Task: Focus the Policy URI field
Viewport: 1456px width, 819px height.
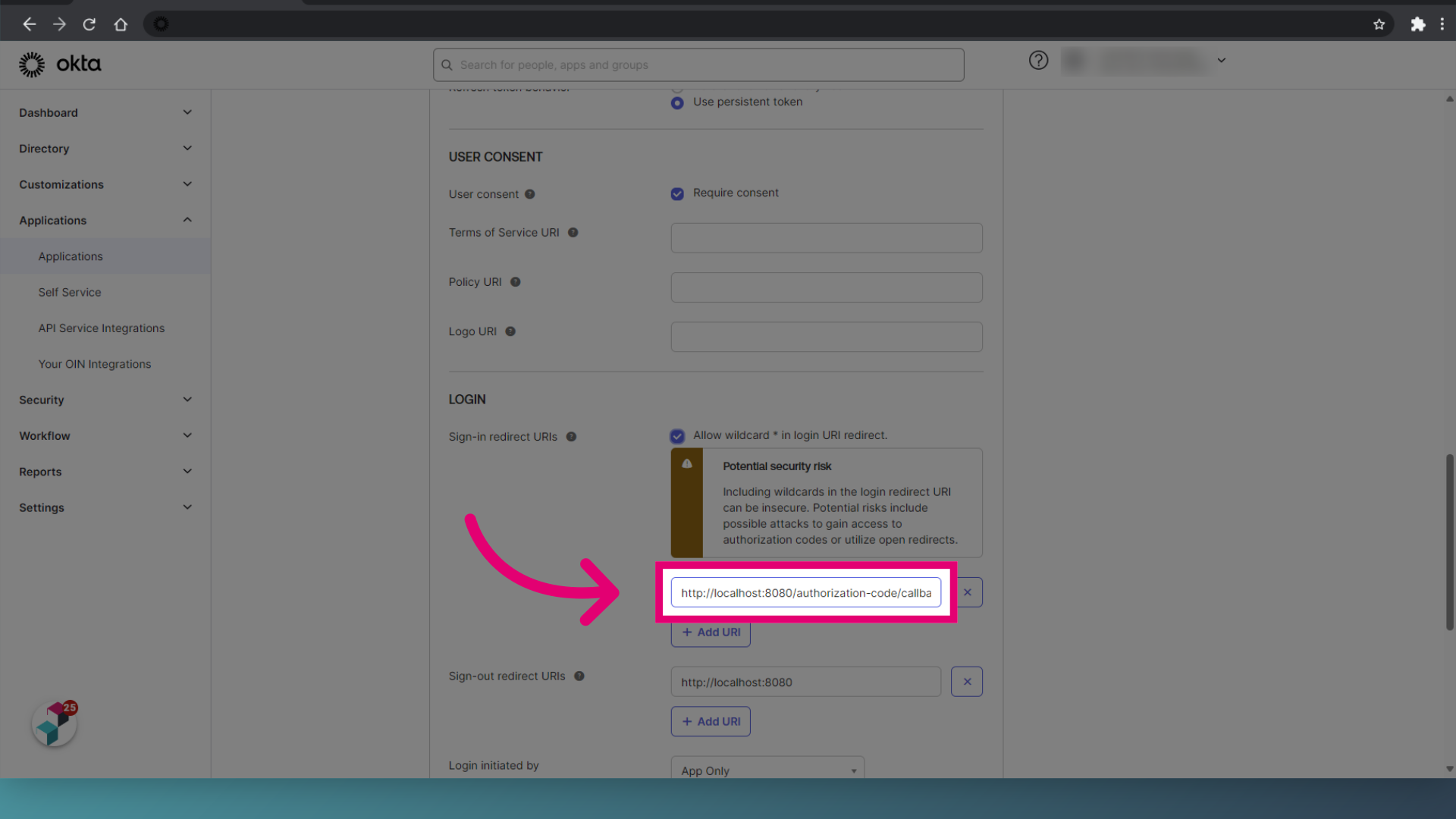Action: 827,287
